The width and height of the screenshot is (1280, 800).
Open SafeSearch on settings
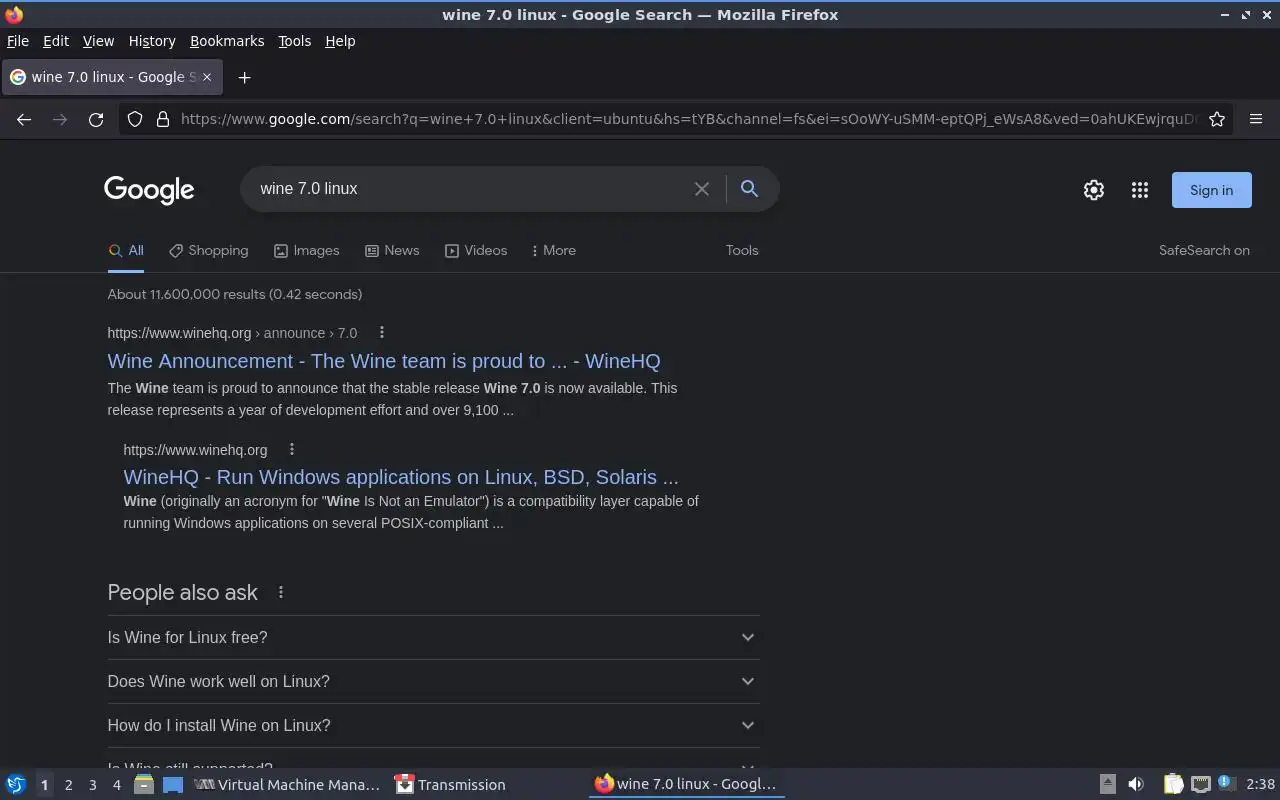(x=1204, y=251)
